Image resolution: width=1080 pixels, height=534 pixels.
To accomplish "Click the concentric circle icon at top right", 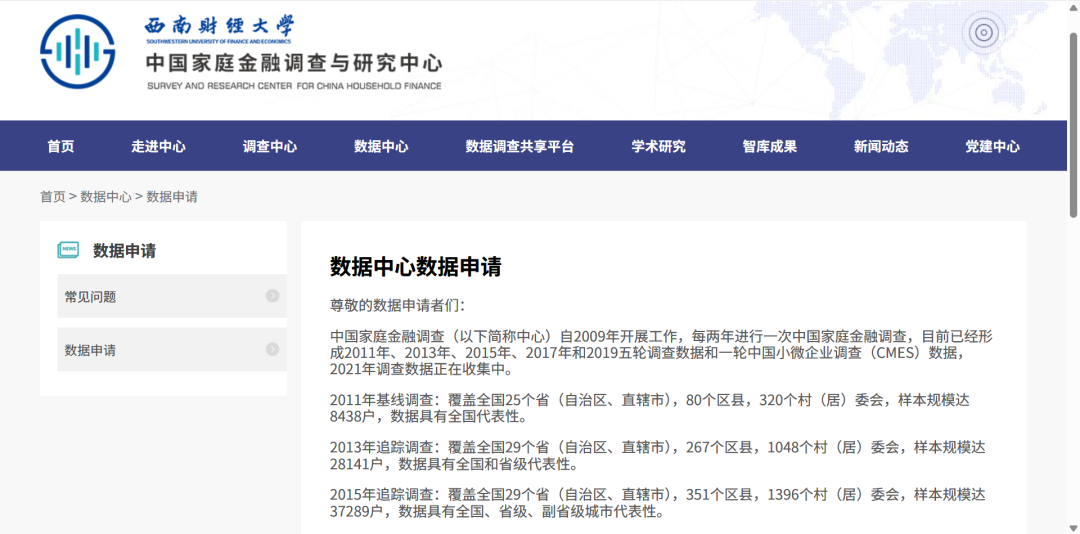I will (x=984, y=33).
